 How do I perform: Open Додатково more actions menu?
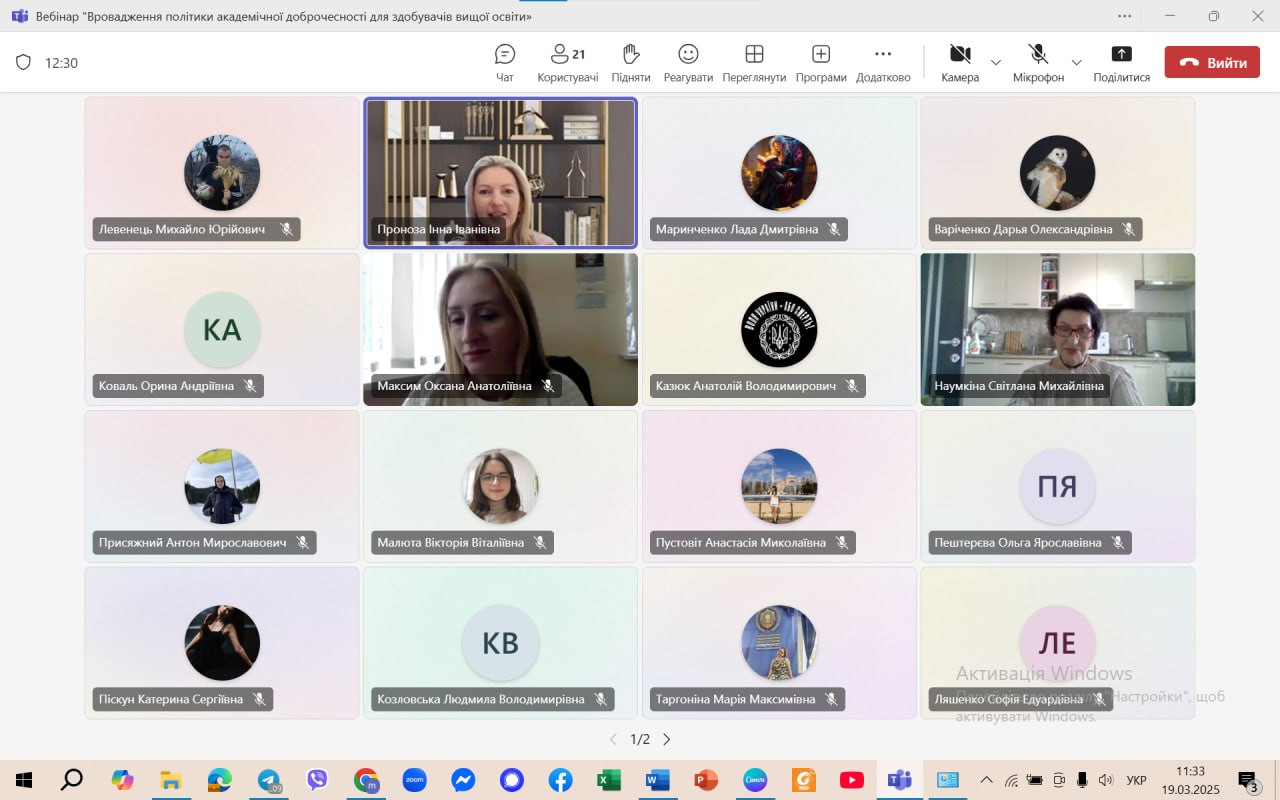pos(883,62)
